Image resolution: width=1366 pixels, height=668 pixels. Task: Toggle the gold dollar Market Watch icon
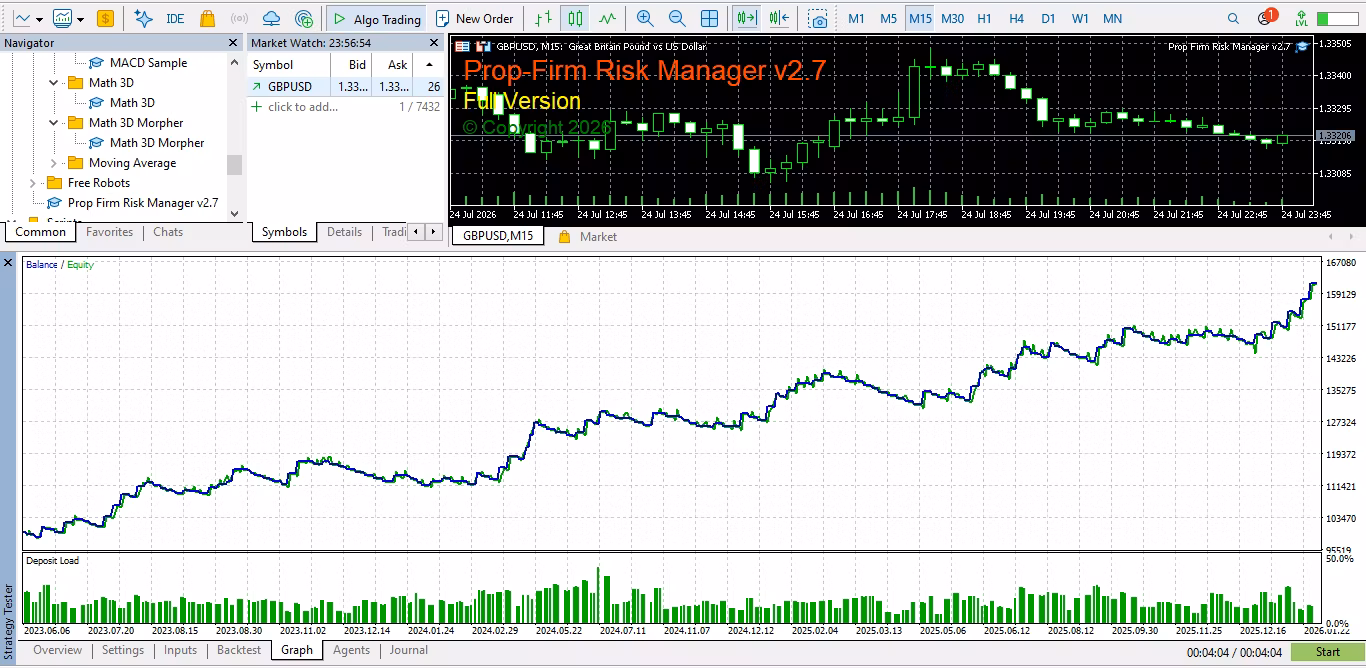pyautogui.click(x=105, y=18)
